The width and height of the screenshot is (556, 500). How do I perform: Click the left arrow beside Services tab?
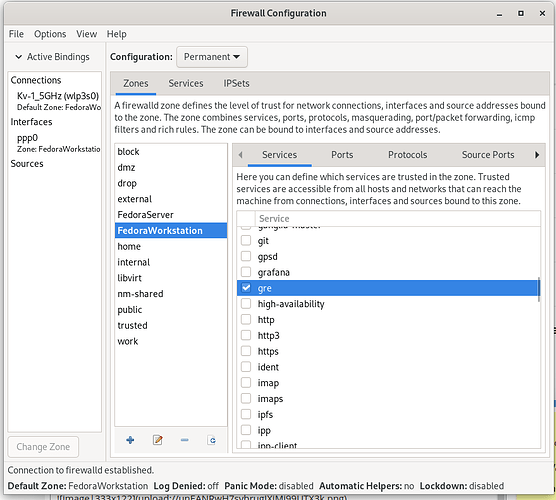240,155
